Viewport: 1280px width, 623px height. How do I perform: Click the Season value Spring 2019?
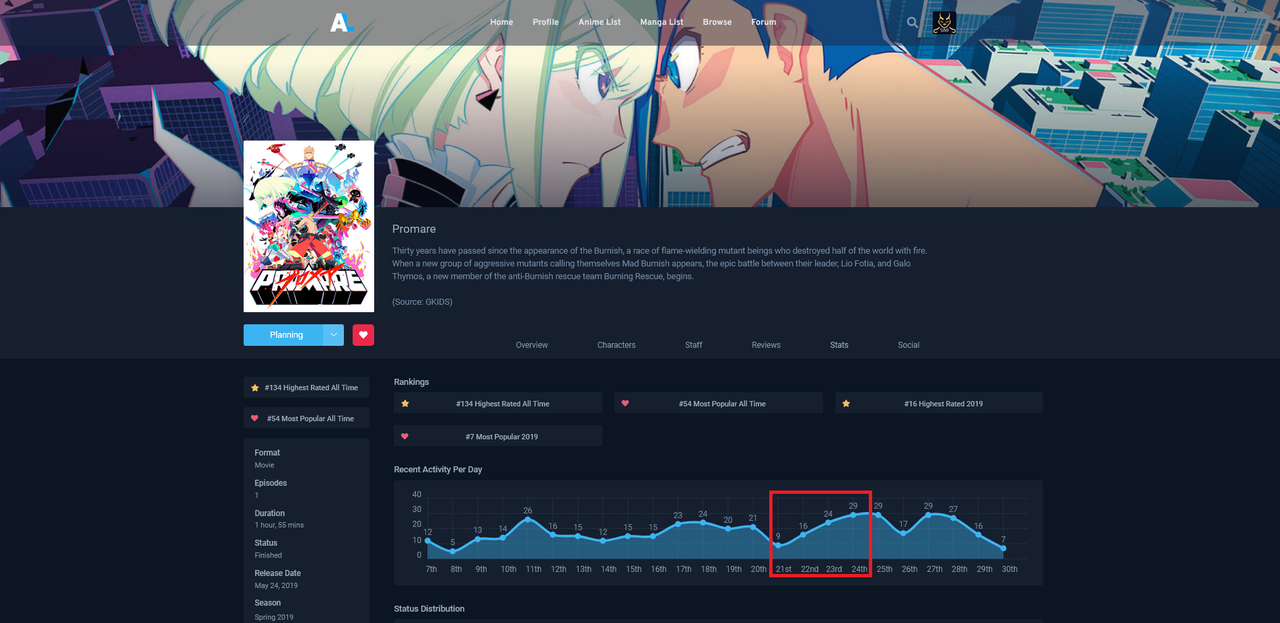(x=274, y=615)
